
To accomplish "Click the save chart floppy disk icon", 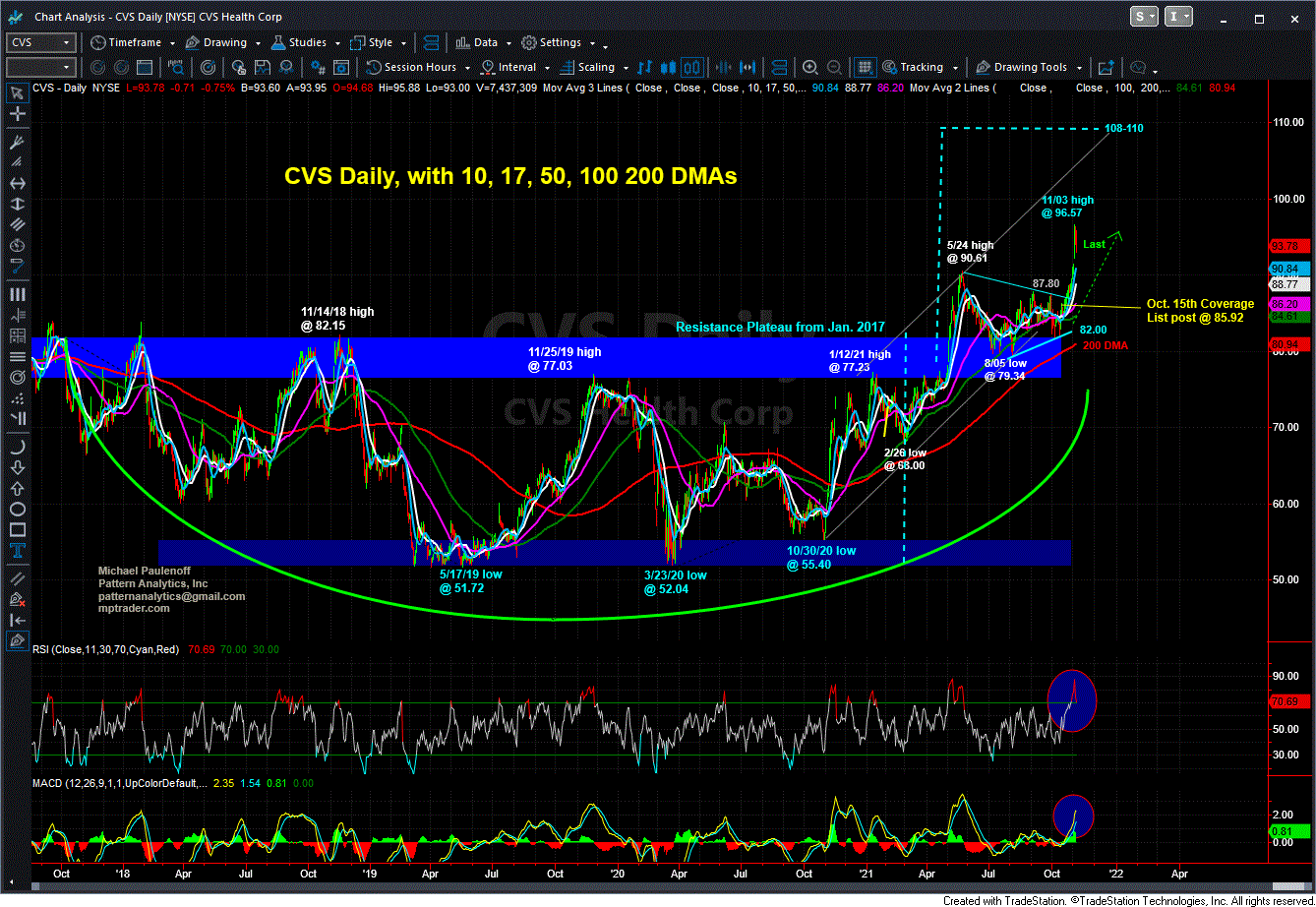I will click(263, 67).
